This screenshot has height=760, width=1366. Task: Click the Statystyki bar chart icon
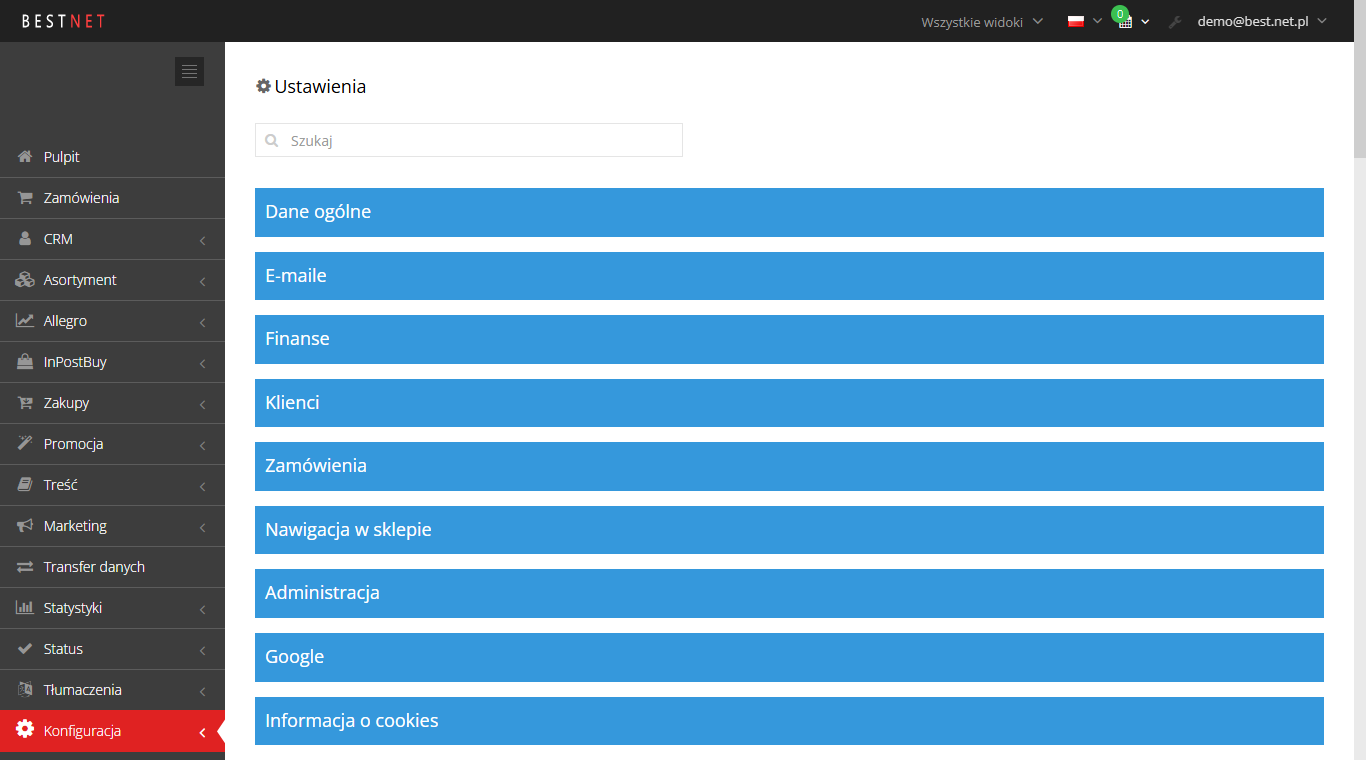[x=25, y=608]
